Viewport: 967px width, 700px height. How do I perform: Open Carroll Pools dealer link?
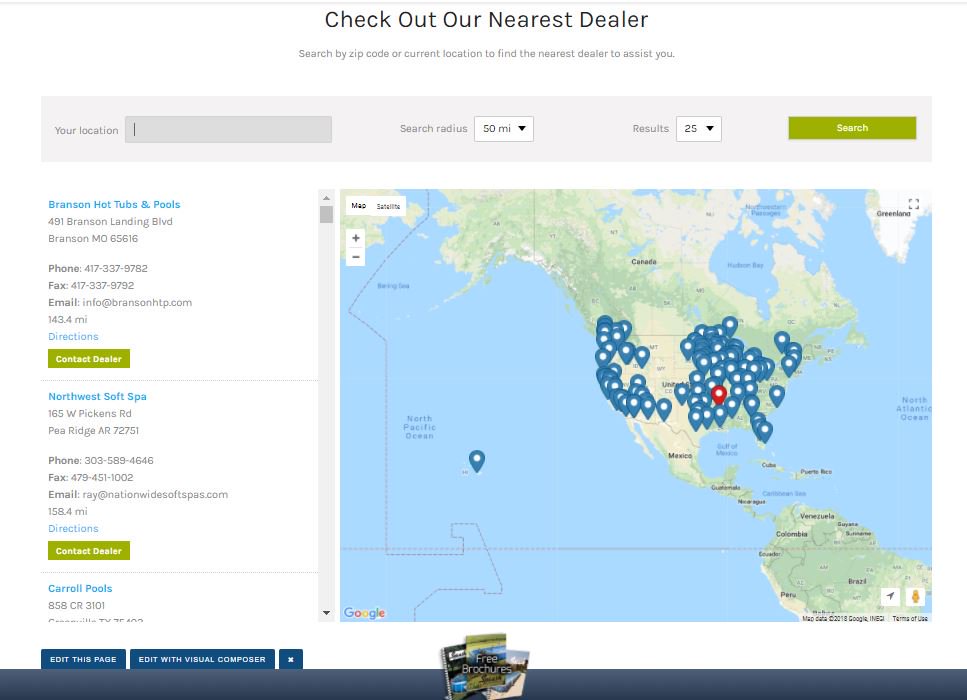(80, 588)
